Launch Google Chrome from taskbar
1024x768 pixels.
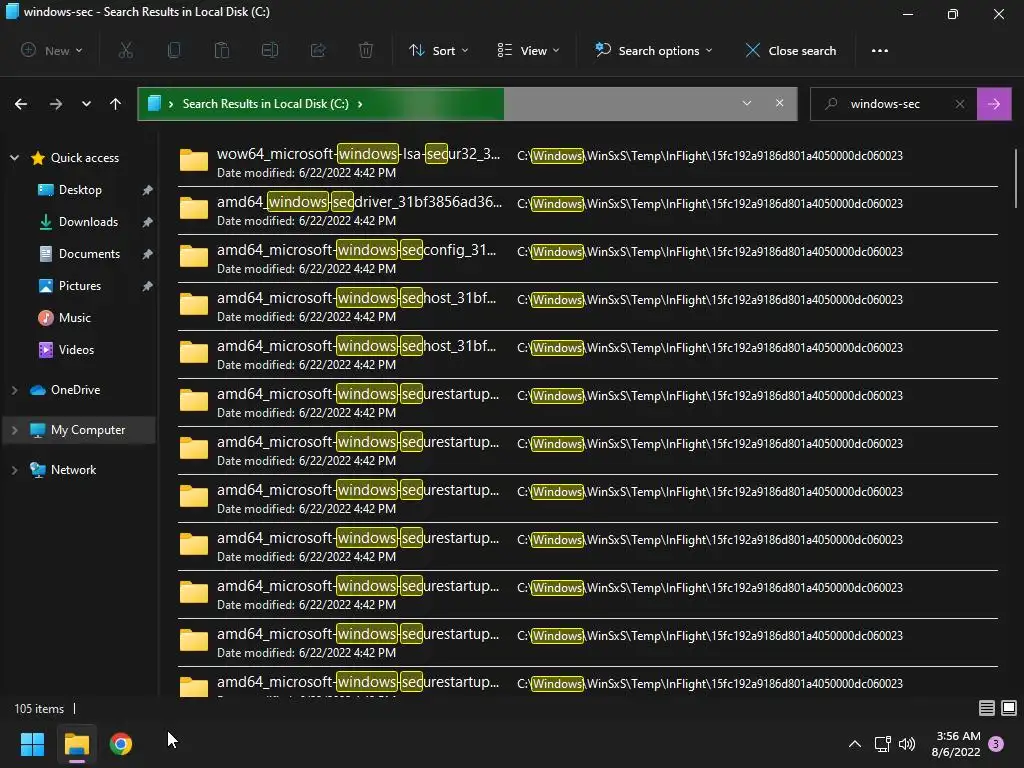point(121,744)
